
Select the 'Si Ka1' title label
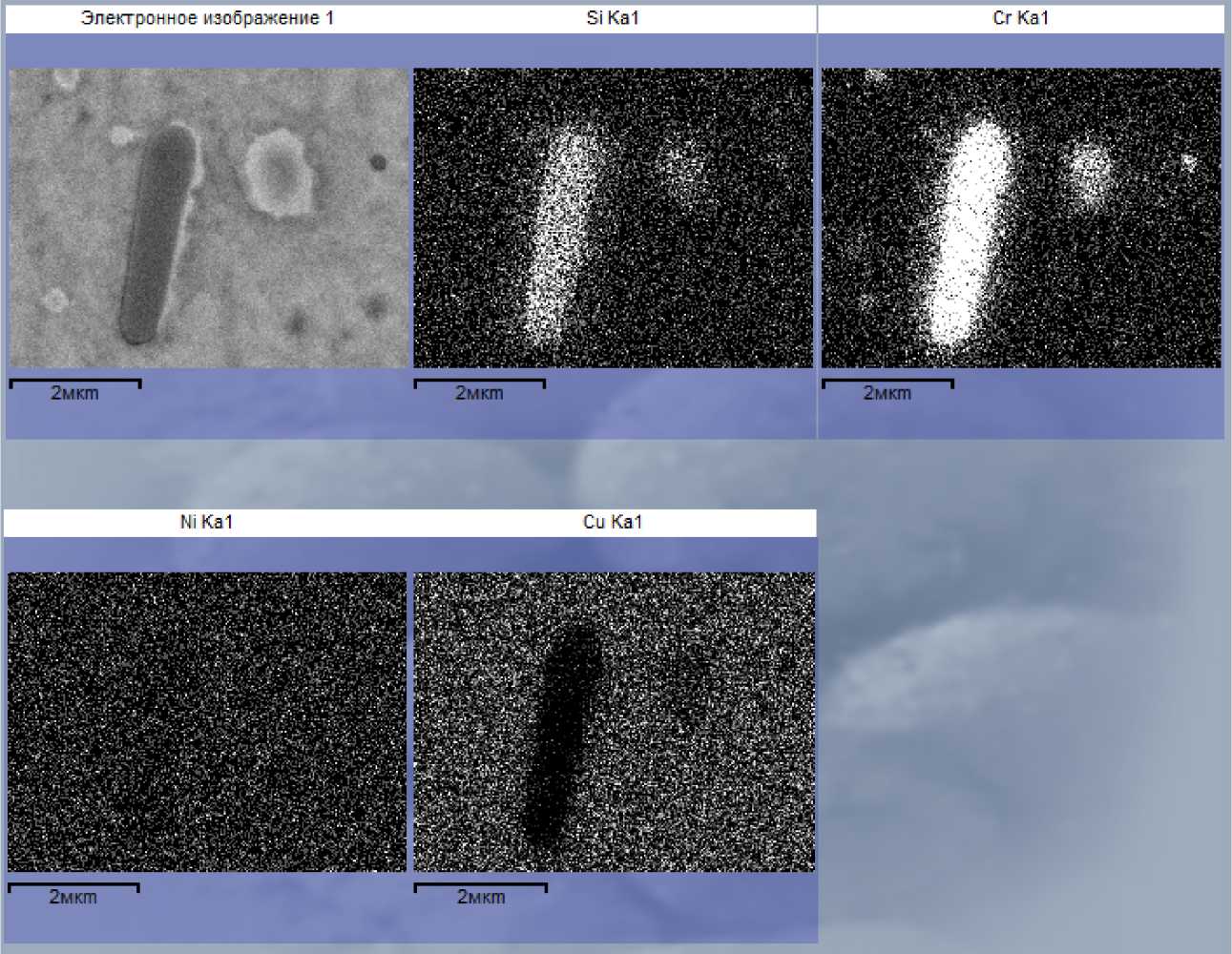coord(613,18)
